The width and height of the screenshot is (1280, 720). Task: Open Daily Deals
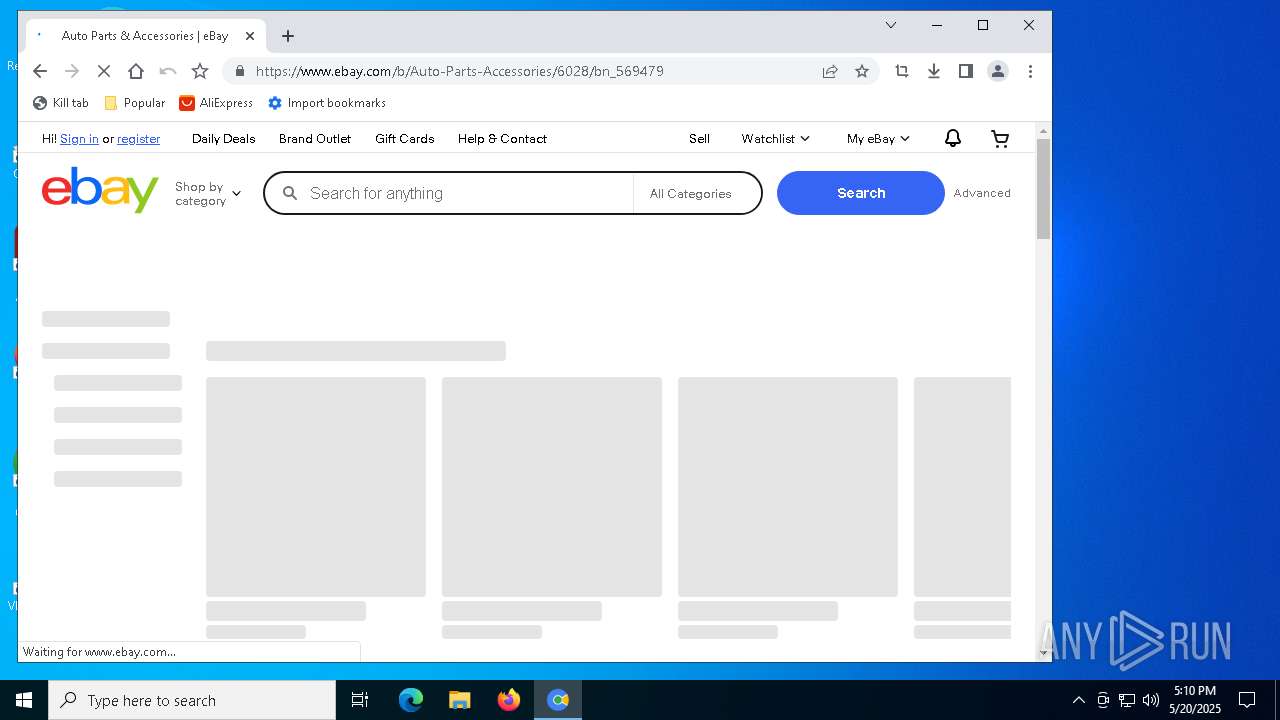click(224, 139)
